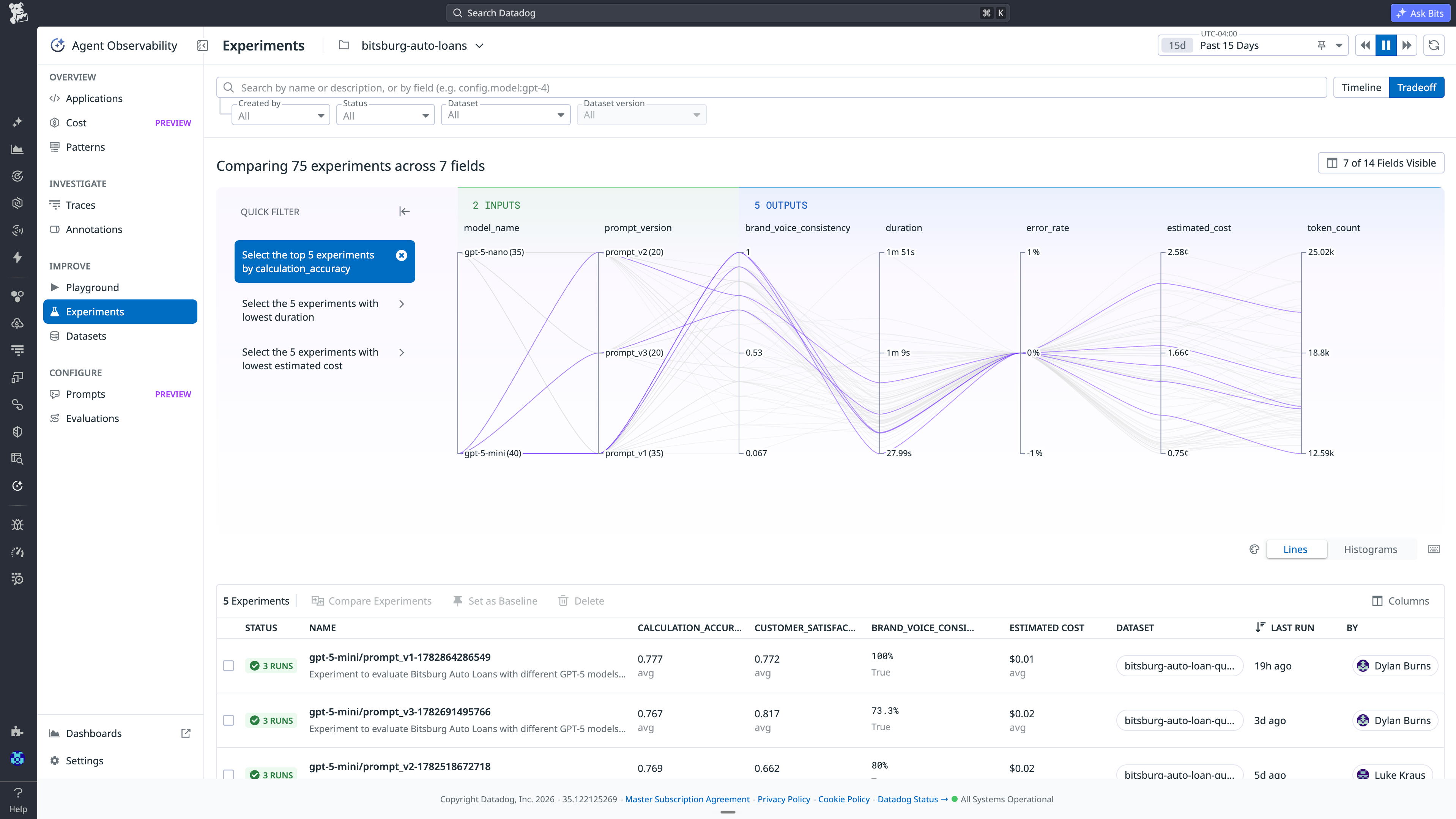Expand the Status filter dropdown

point(386,115)
